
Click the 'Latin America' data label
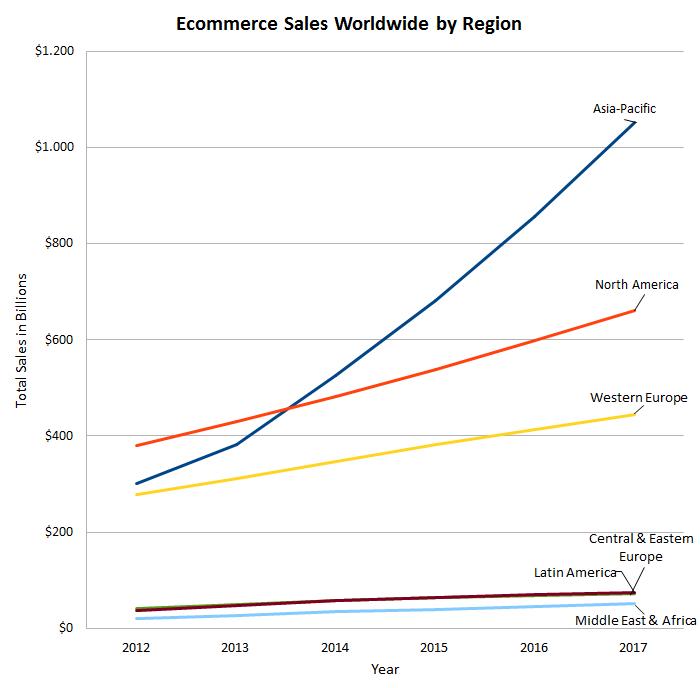(575, 572)
